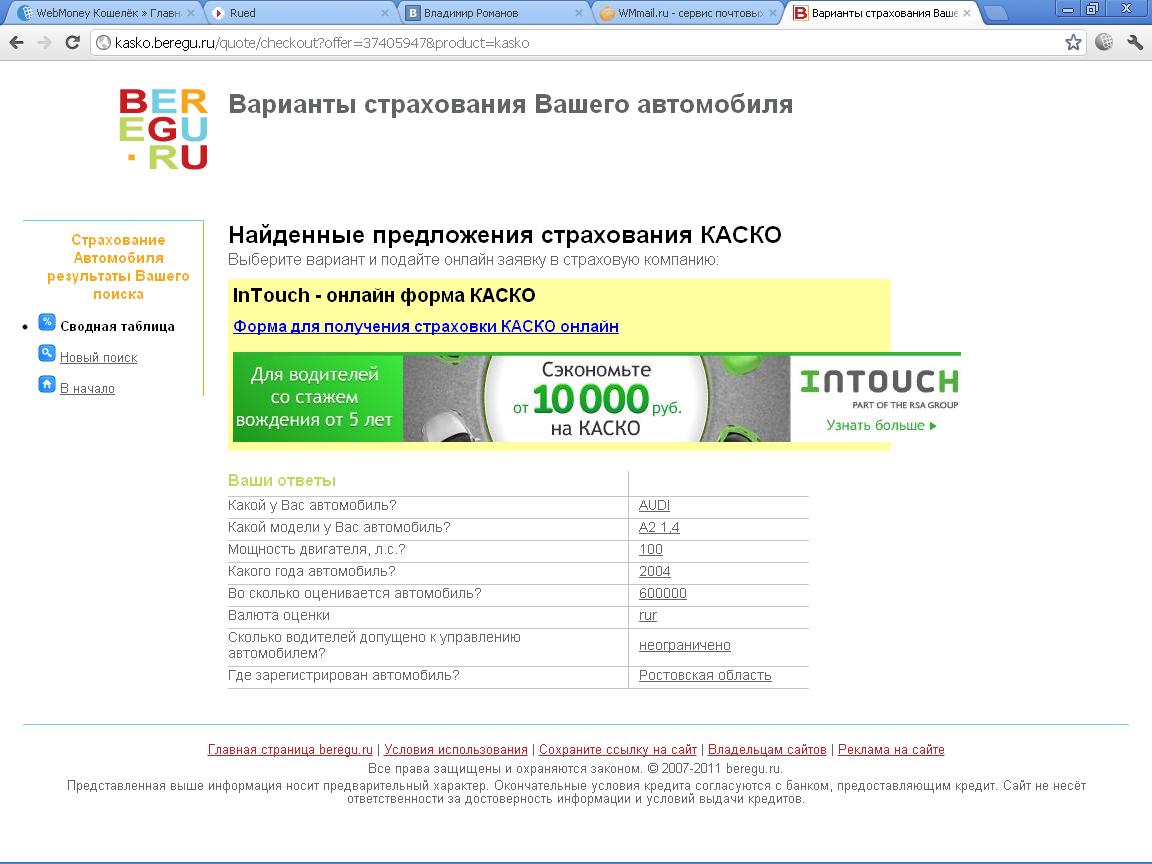Image resolution: width=1152 pixels, height=864 pixels.
Task: Change the rur currency answer
Action: pyautogui.click(x=647, y=616)
